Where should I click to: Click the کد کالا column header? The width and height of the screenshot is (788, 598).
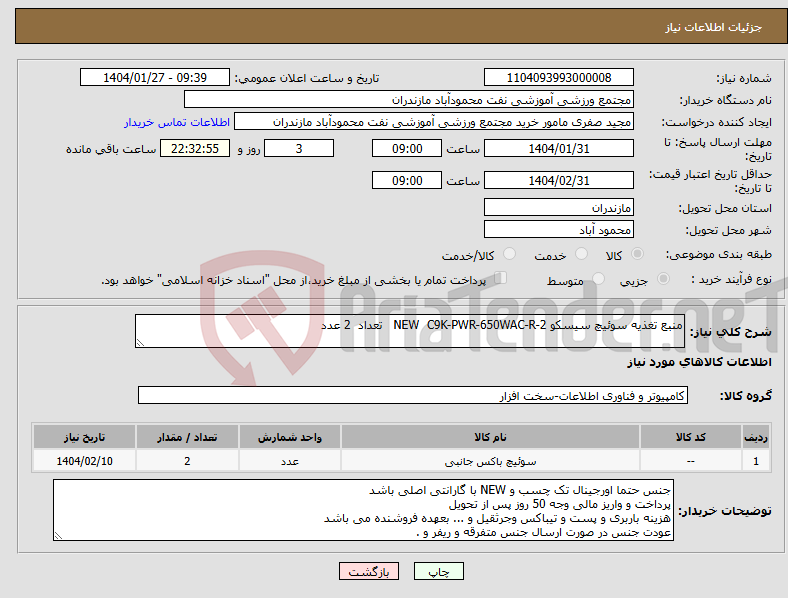tap(691, 437)
